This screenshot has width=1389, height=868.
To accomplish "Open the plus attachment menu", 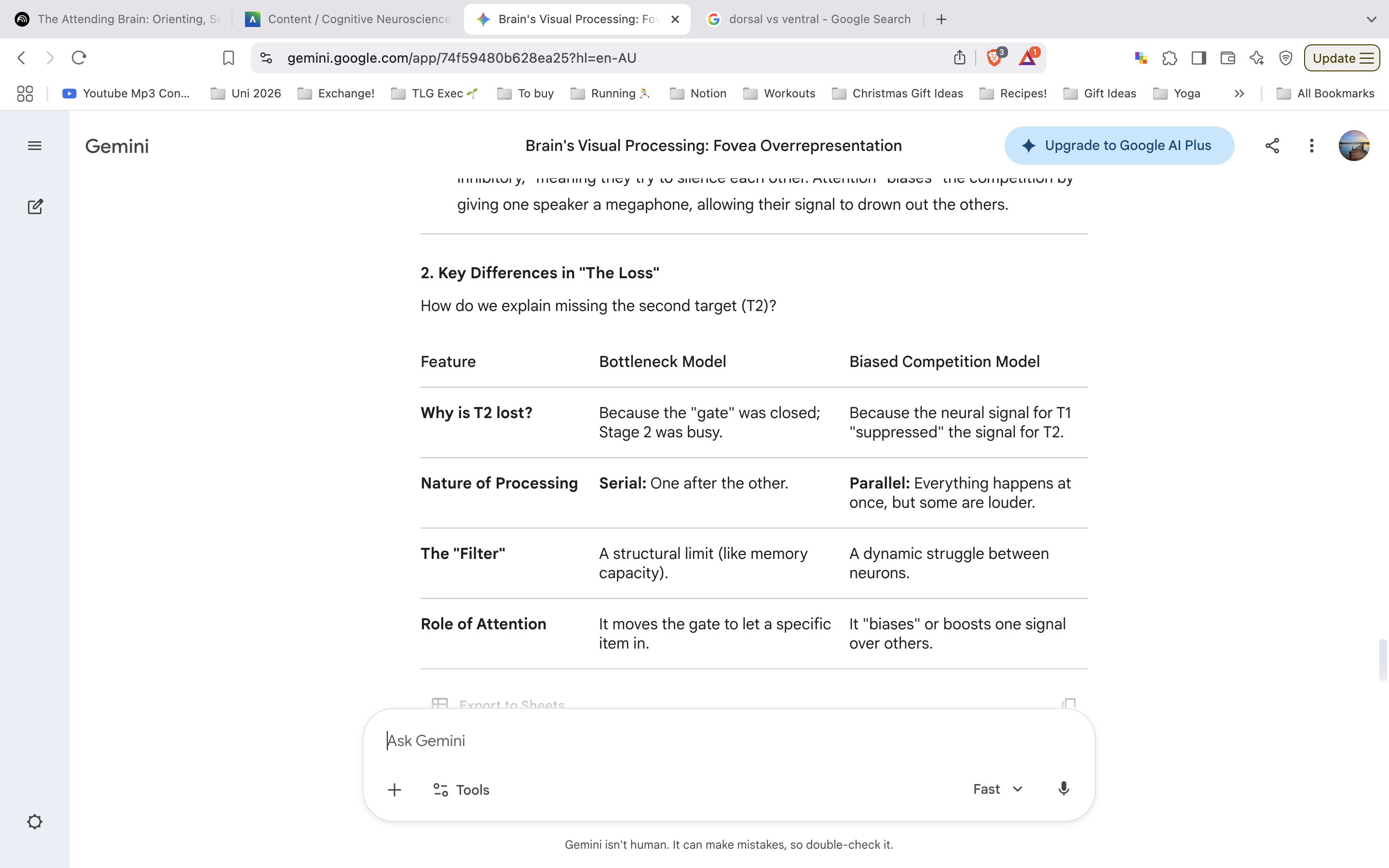I will pyautogui.click(x=395, y=789).
